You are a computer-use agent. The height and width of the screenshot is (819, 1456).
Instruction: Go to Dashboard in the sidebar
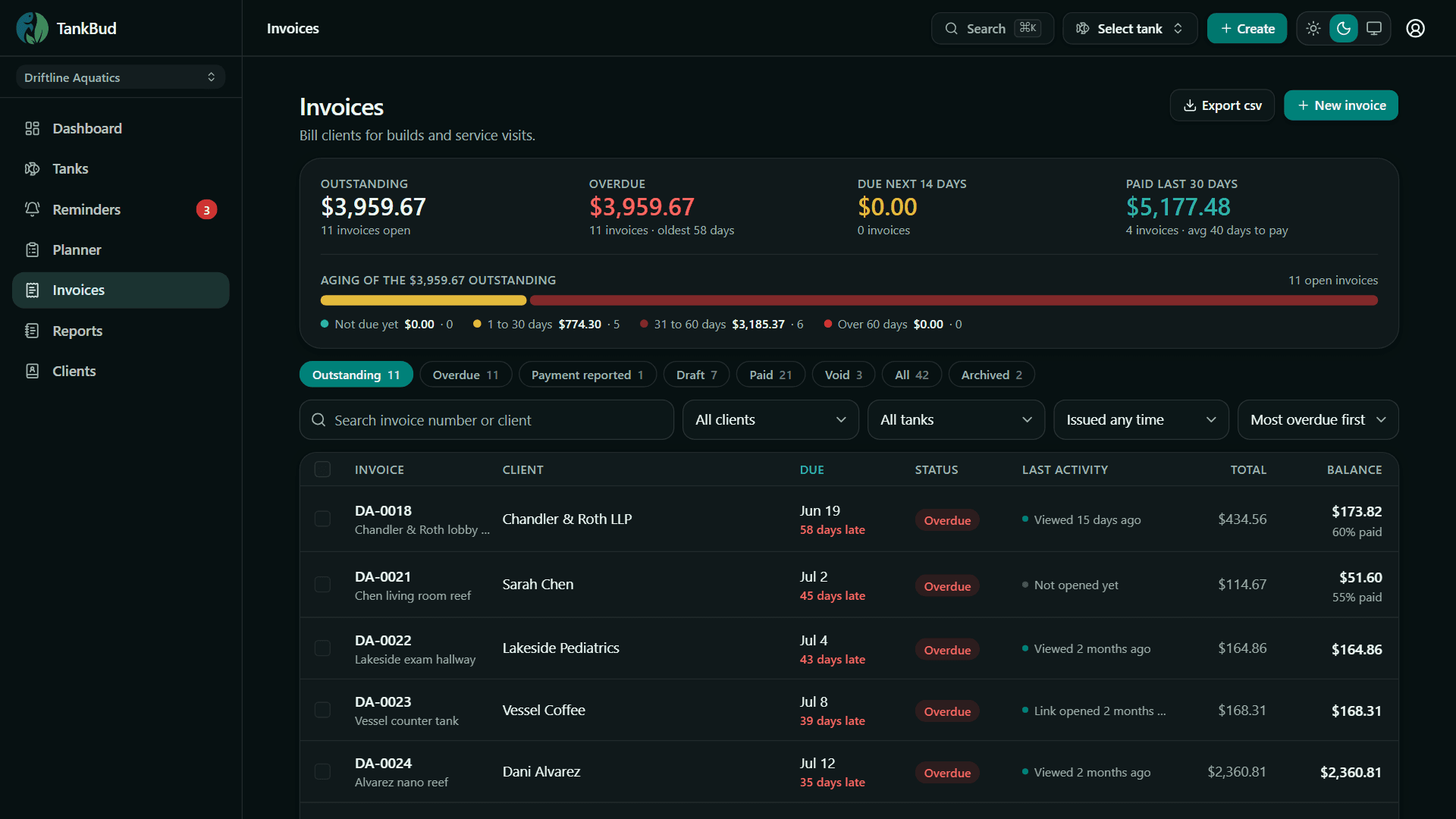click(121, 128)
